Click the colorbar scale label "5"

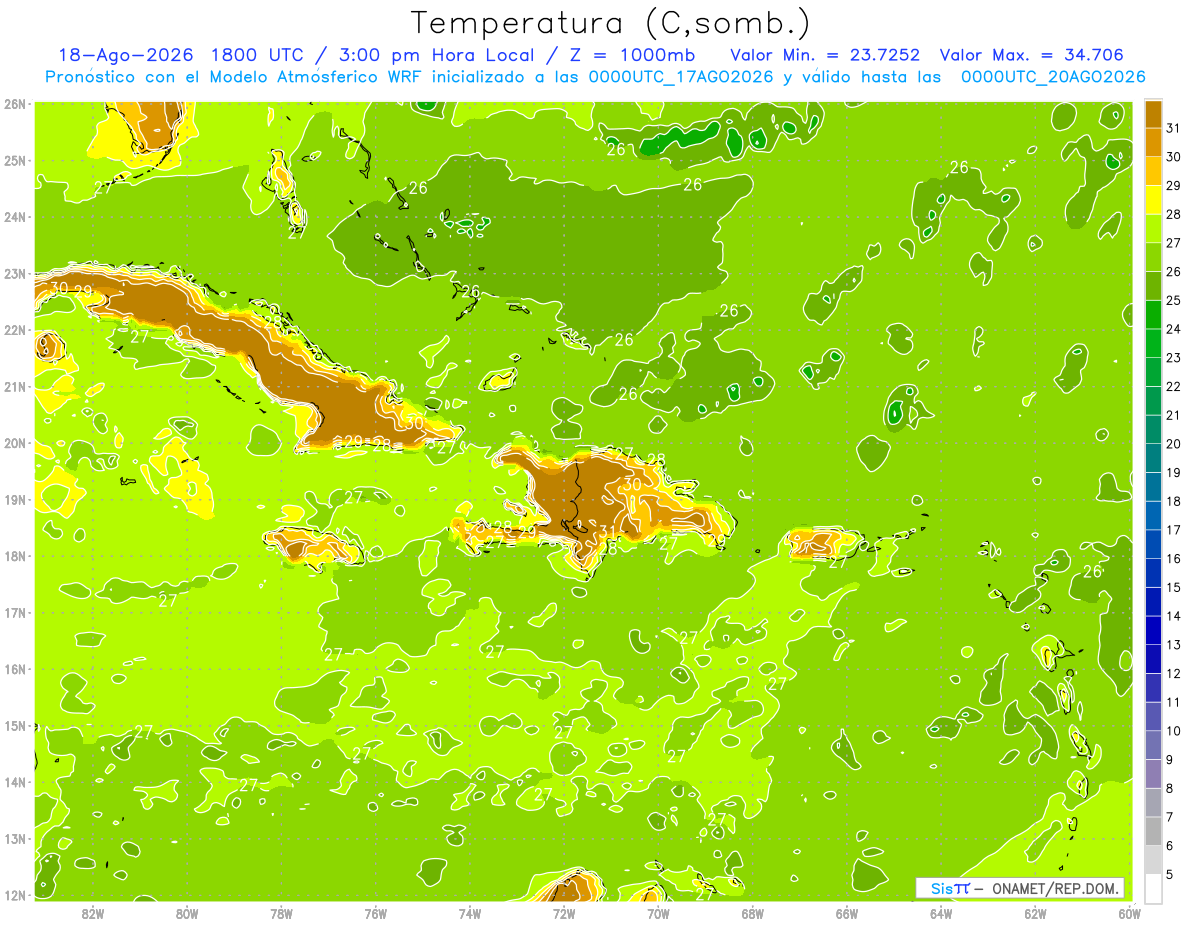click(1170, 875)
